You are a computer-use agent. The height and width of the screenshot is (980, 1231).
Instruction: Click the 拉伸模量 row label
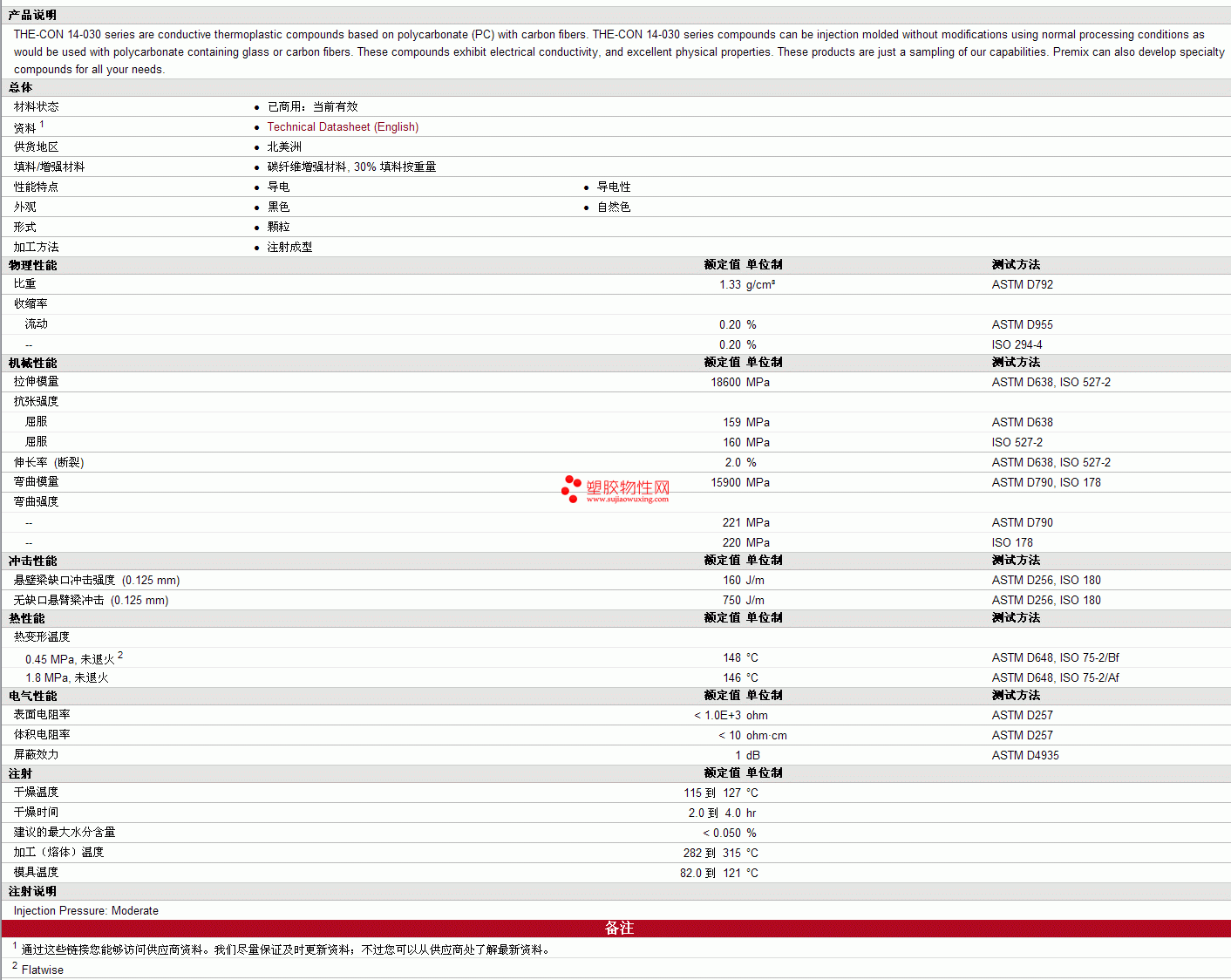click(37, 382)
